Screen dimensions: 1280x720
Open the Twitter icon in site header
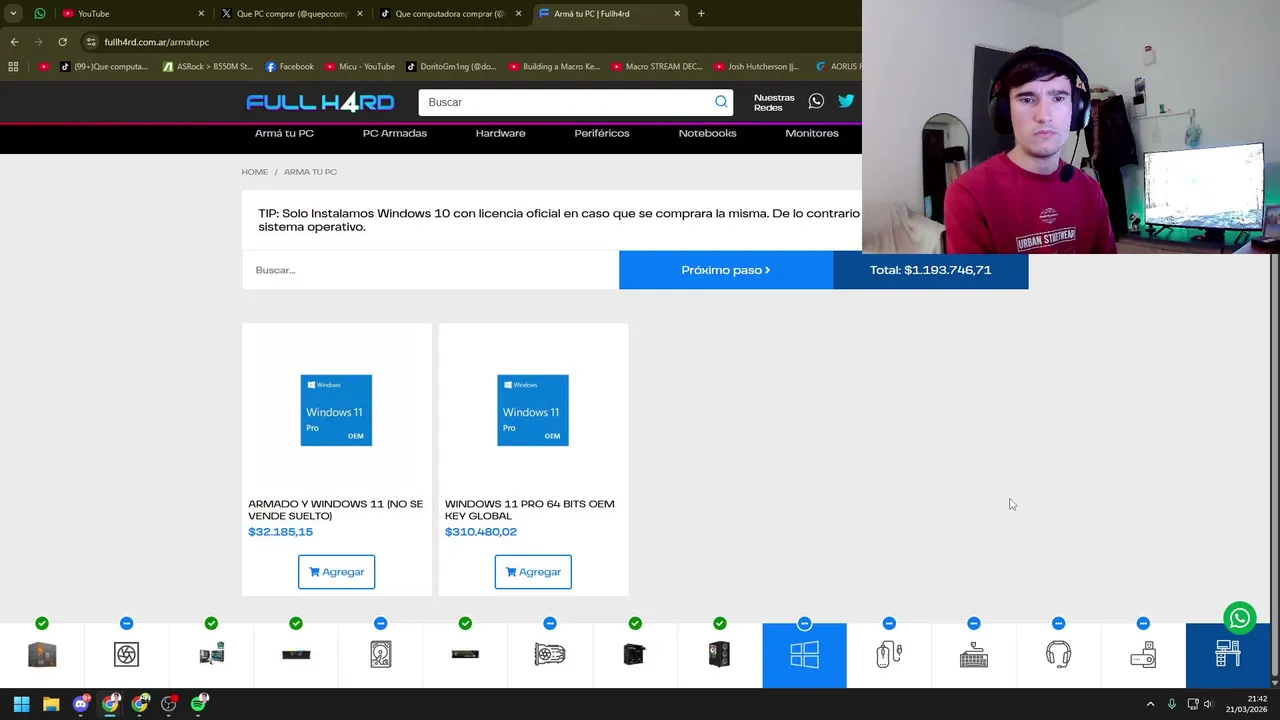846,101
